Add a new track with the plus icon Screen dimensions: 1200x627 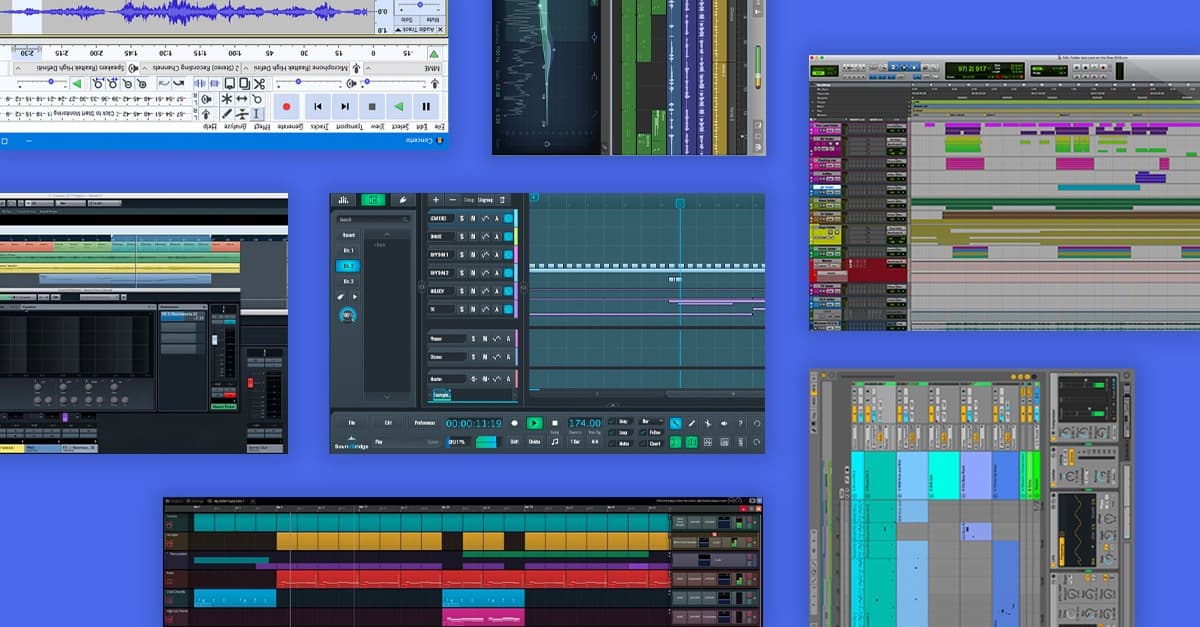(435, 200)
